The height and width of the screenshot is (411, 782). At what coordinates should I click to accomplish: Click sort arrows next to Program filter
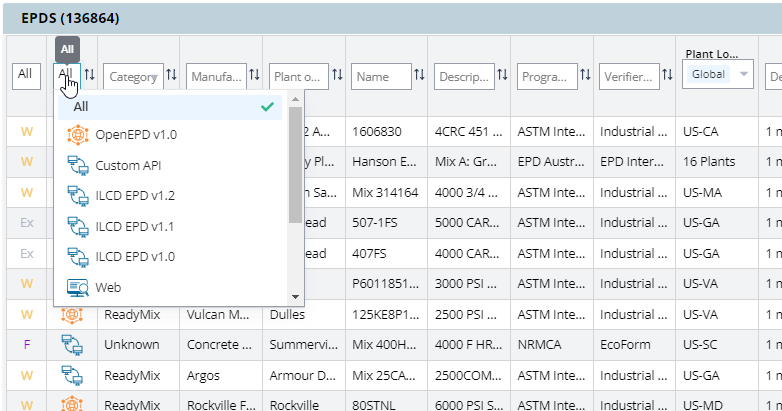click(583, 76)
